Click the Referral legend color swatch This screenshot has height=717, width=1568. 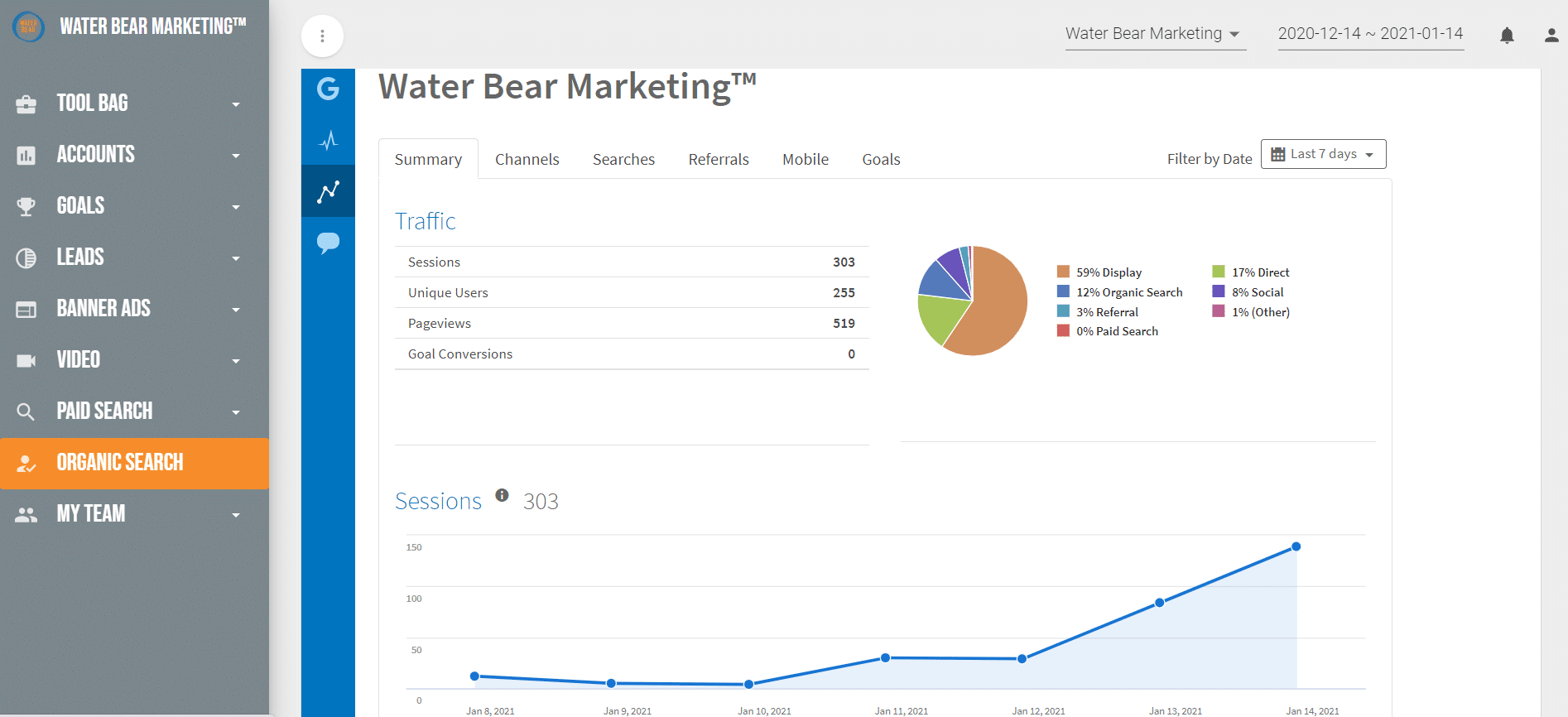1063,311
